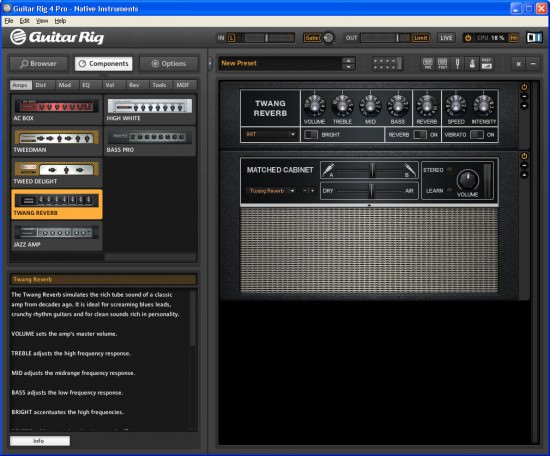Click the DRY/AIR slider in Matched Cabinet
This screenshot has height=456, width=550.
click(x=369, y=191)
